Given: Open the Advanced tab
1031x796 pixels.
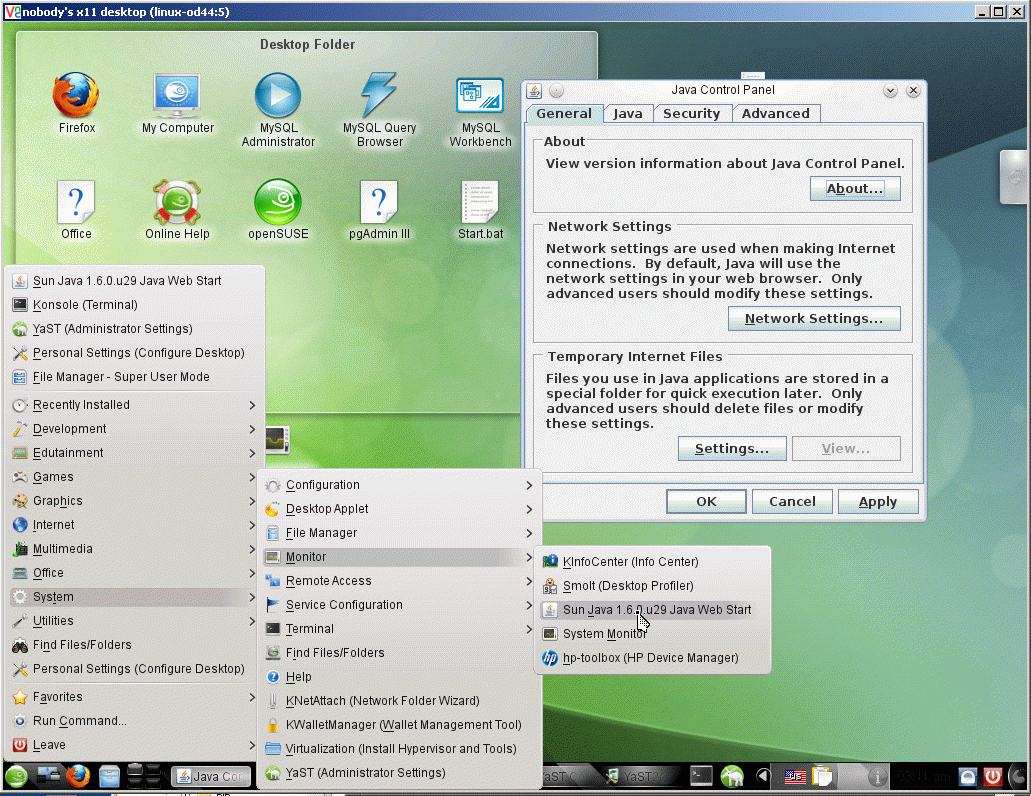Looking at the screenshot, I should tap(775, 113).
